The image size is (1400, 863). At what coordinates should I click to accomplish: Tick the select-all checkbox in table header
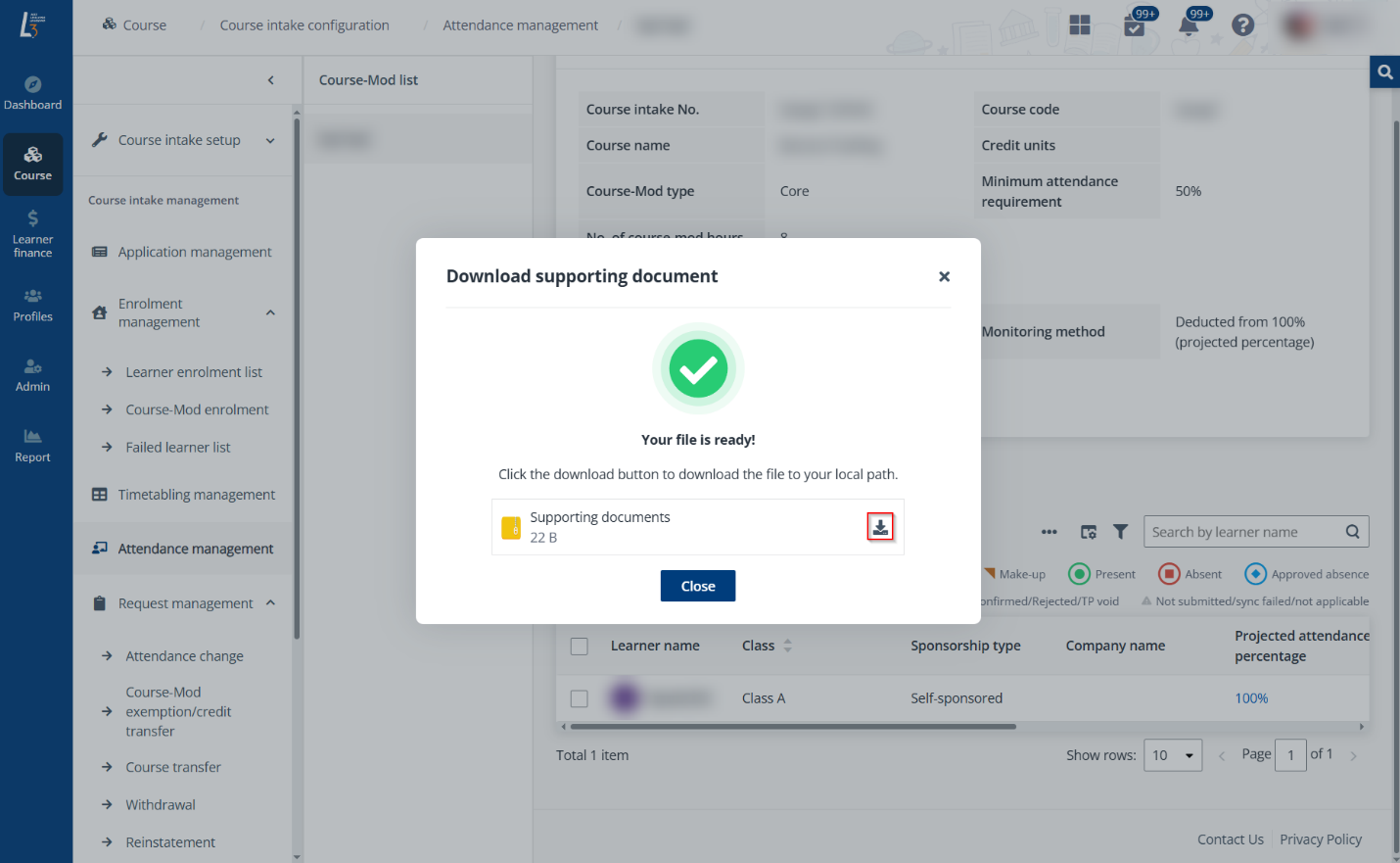pos(580,647)
